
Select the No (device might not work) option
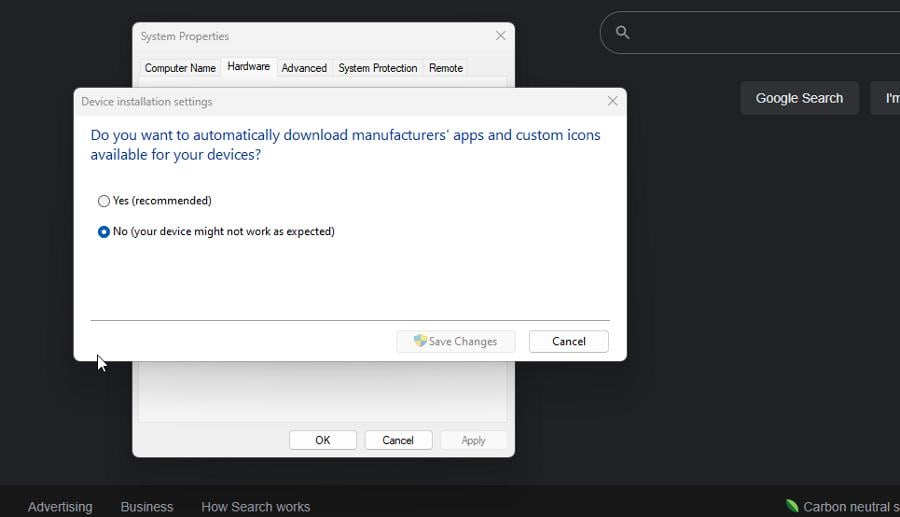click(104, 232)
